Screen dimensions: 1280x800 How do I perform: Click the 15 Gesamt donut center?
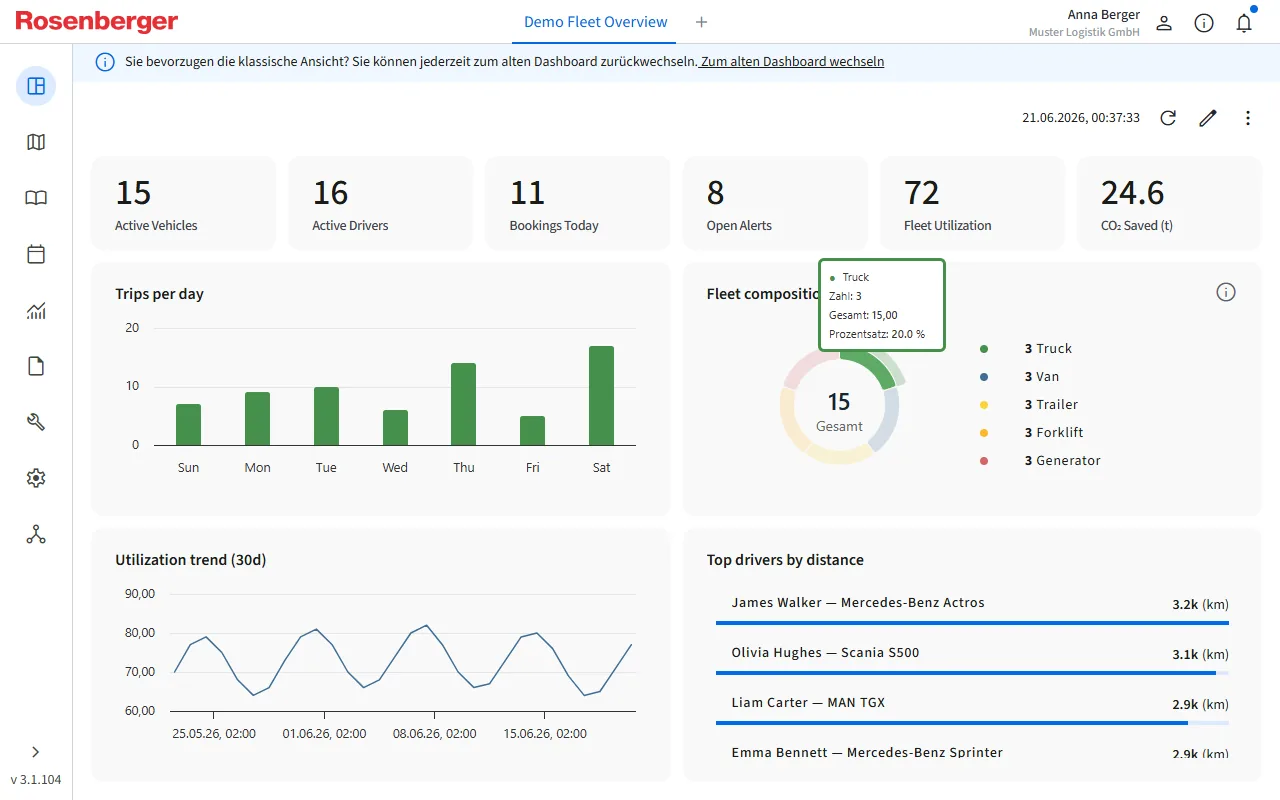[x=839, y=410]
